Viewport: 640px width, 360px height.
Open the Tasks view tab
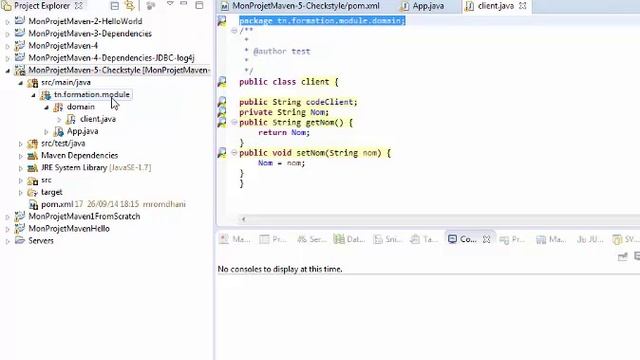pos(424,239)
